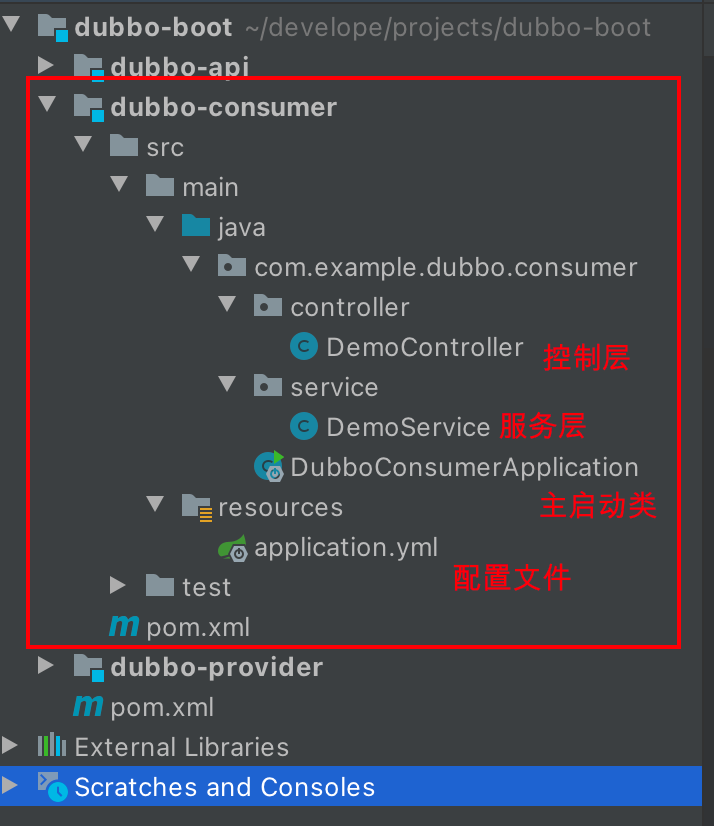The height and width of the screenshot is (826, 714).
Task: Collapse the dubbo-consumer module
Action: point(47,104)
